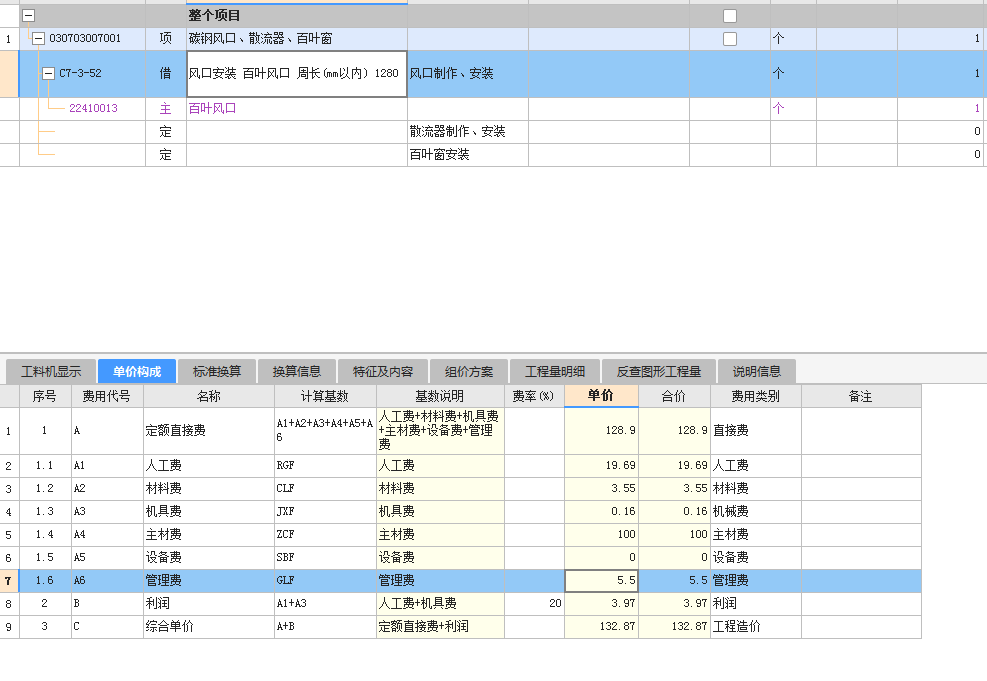Click the 整个项目 title cell
Image resolution: width=987 pixels, height=681 pixels.
(x=296, y=16)
